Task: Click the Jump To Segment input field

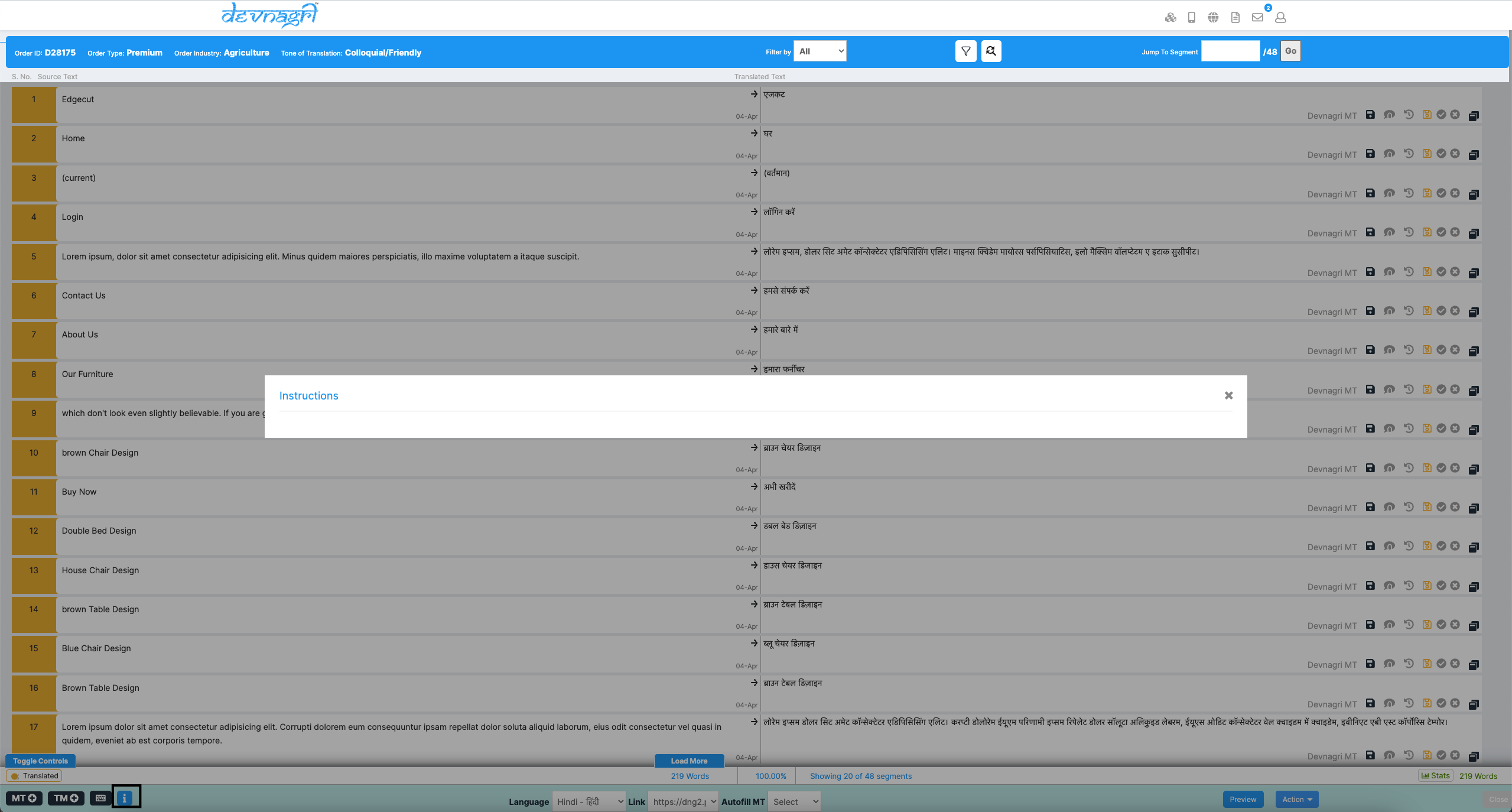Action: tap(1231, 51)
